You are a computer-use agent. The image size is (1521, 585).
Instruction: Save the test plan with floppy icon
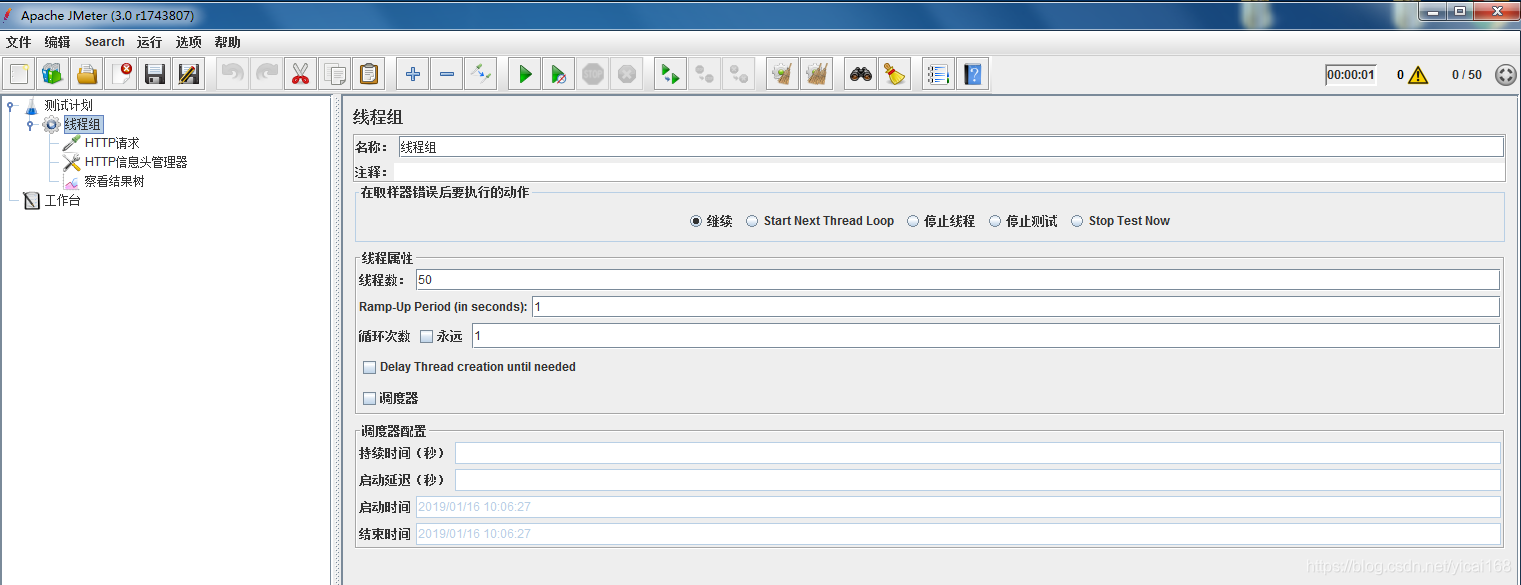(x=155, y=74)
